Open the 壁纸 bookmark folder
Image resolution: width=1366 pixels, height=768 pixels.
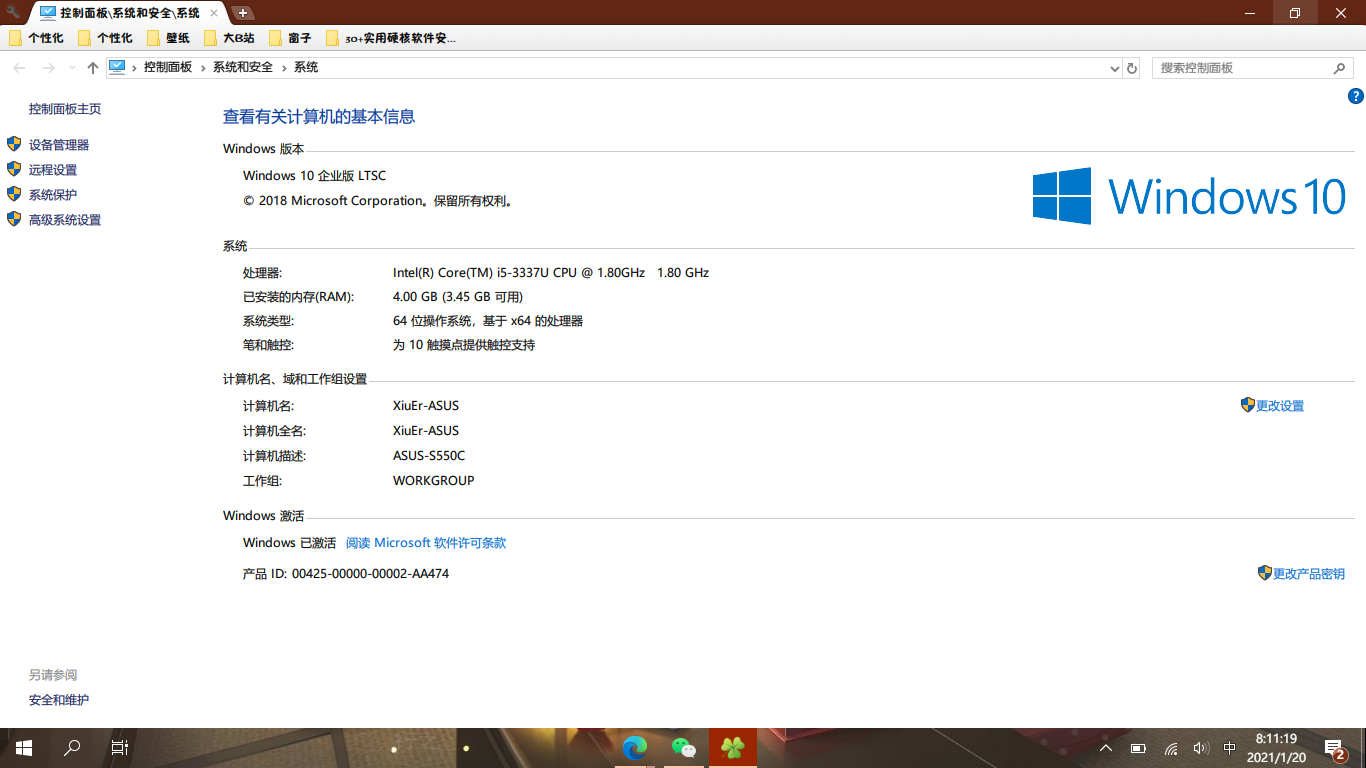[168, 38]
